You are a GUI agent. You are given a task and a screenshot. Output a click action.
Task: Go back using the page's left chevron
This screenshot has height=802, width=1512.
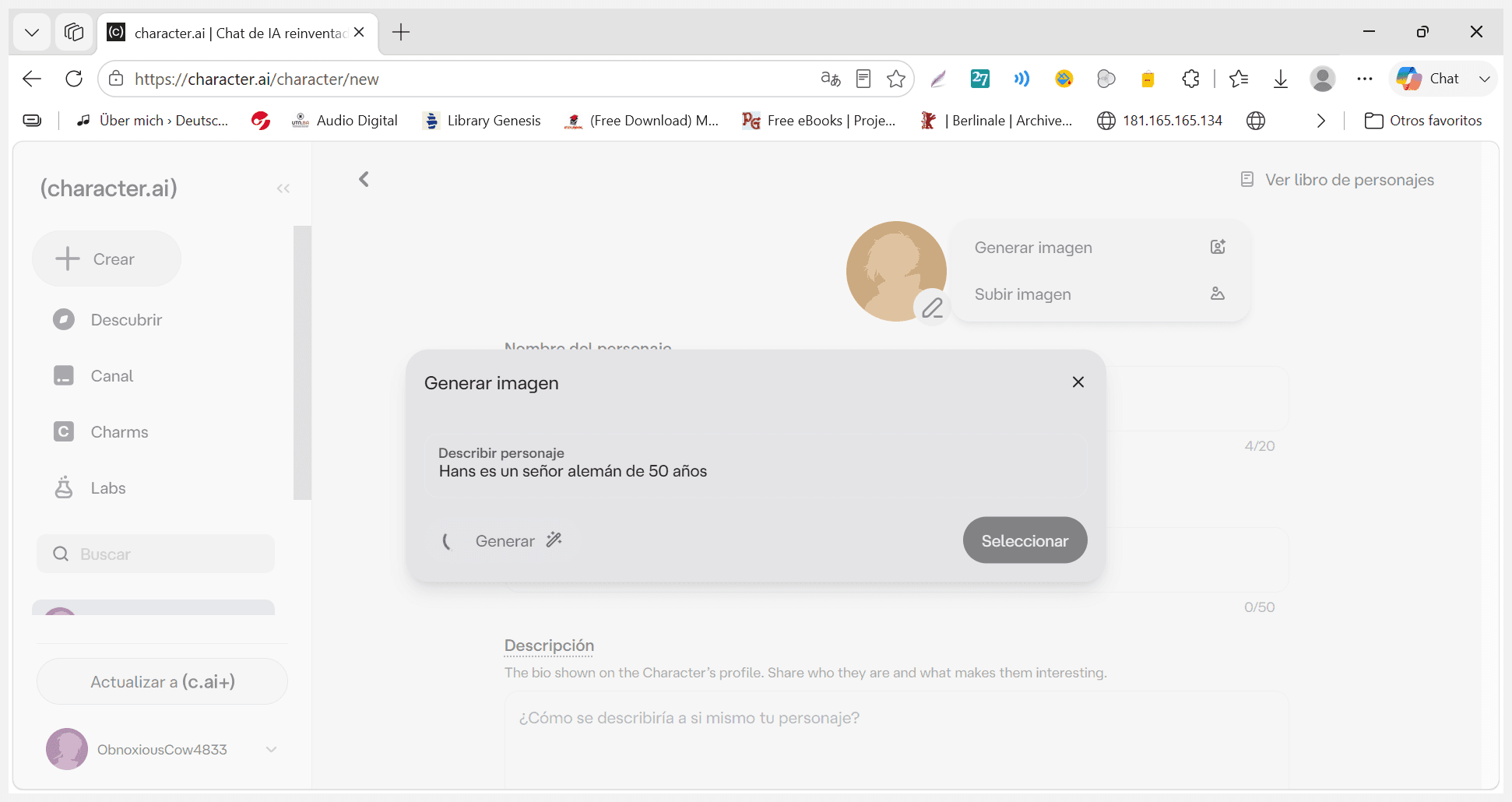click(x=364, y=179)
